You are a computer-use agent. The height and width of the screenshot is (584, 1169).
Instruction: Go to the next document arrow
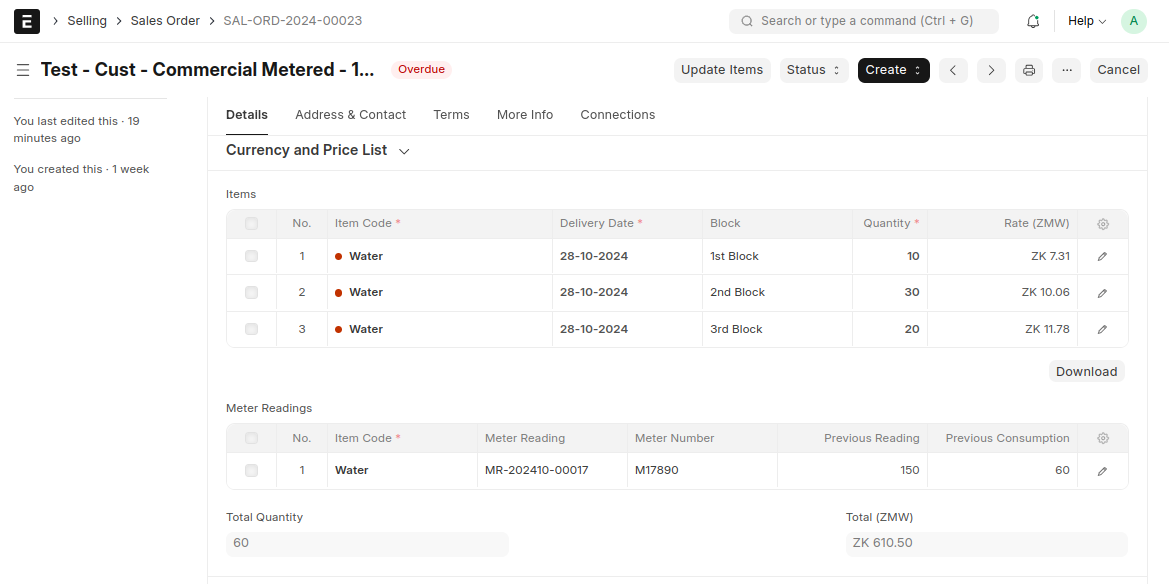point(991,70)
